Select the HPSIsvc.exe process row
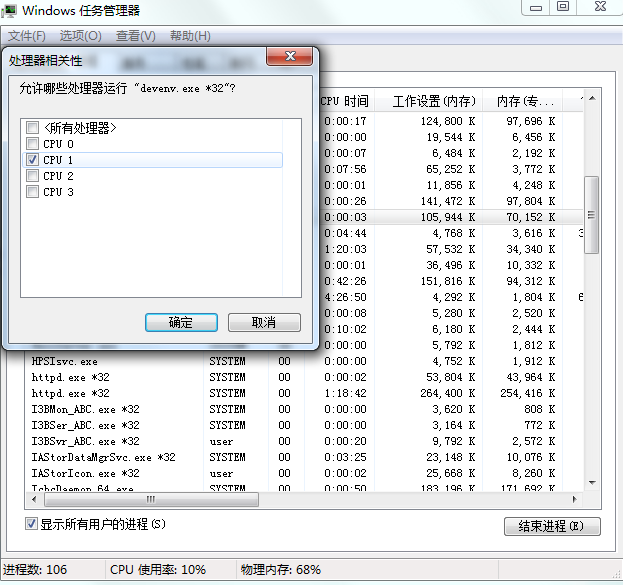Viewport: 623px width, 585px height. (66, 361)
